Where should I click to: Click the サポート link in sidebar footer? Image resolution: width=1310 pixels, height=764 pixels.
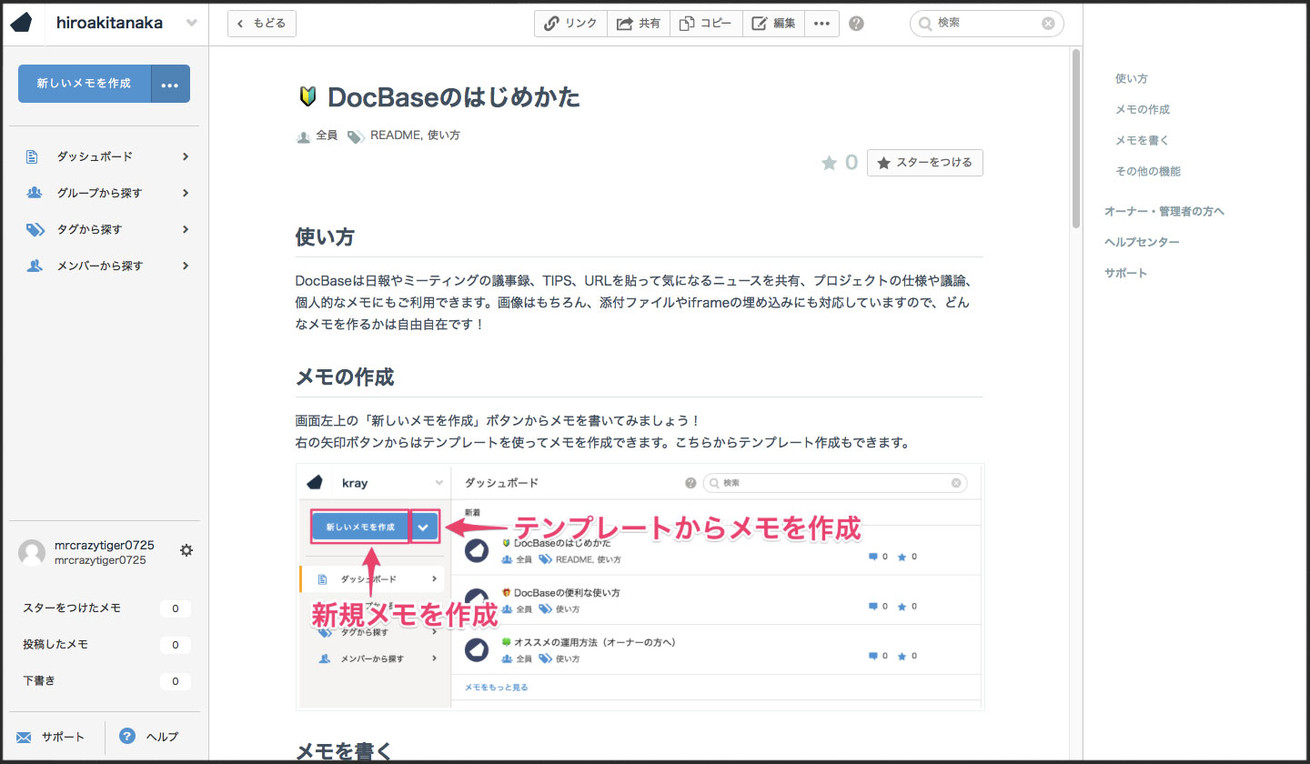click(x=63, y=737)
